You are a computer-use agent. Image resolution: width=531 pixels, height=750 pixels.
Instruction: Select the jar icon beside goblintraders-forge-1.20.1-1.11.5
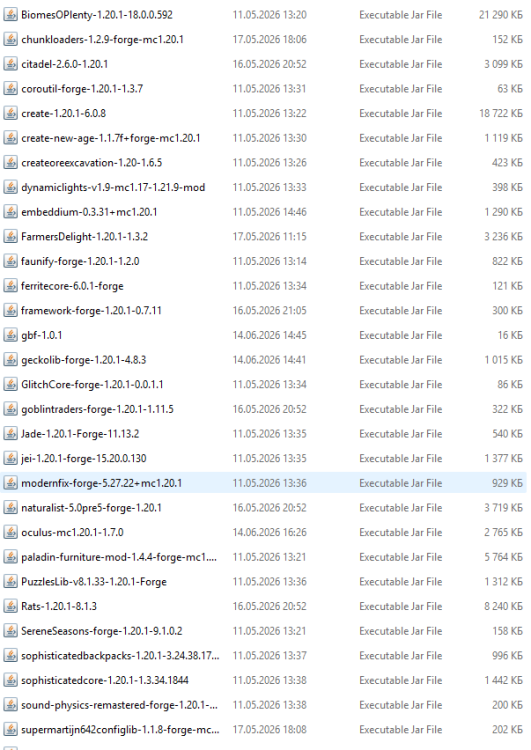click(11, 409)
